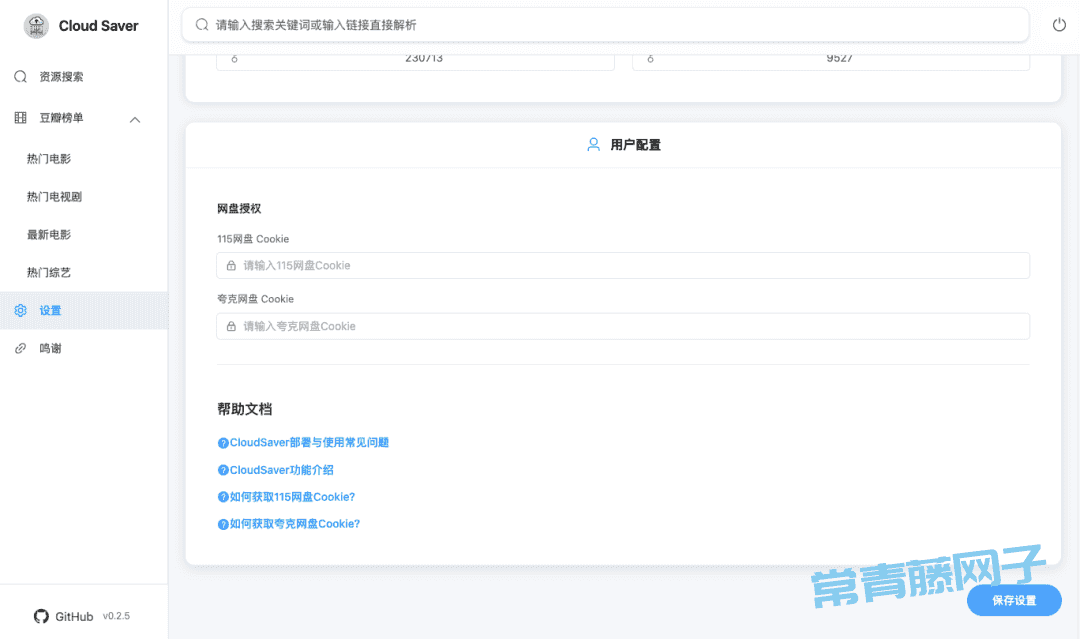Open 最新电影 list
The image size is (1080, 639).
(84, 235)
